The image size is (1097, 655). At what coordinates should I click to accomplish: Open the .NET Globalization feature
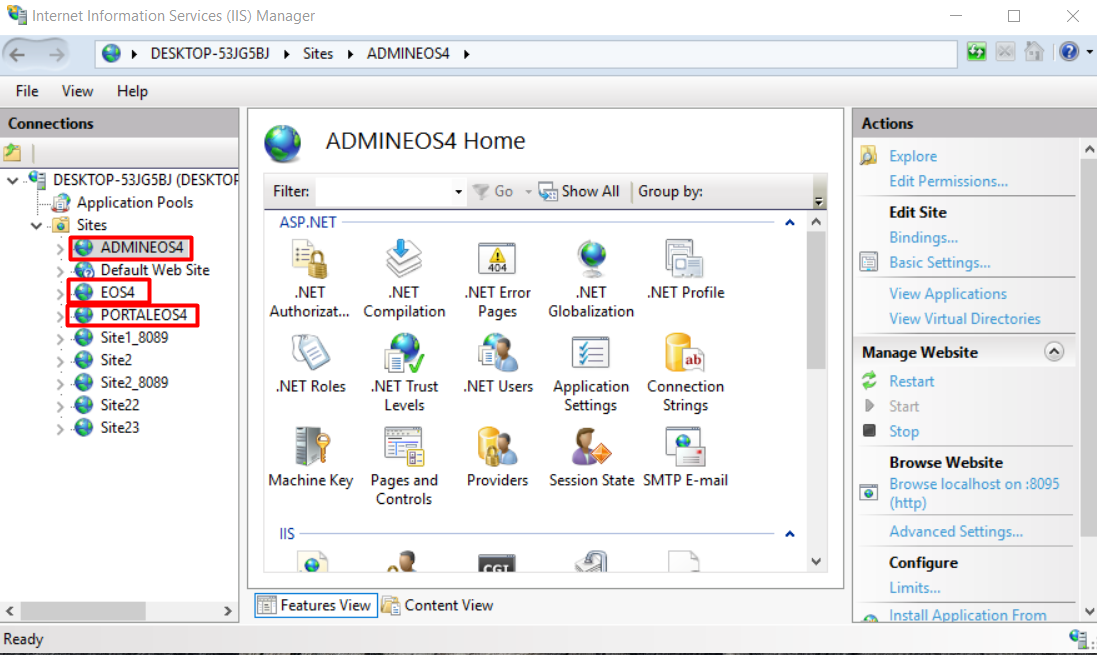(591, 279)
